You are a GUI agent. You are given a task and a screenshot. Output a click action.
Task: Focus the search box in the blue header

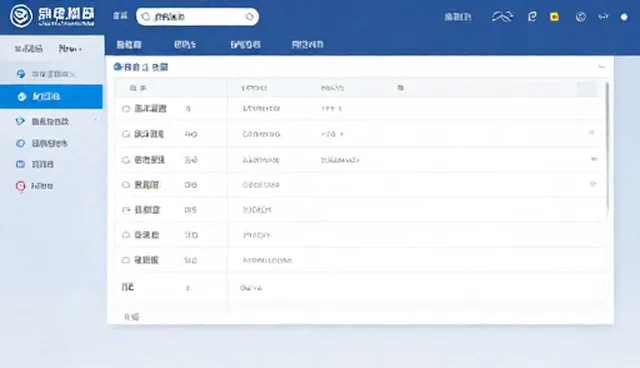tap(197, 17)
